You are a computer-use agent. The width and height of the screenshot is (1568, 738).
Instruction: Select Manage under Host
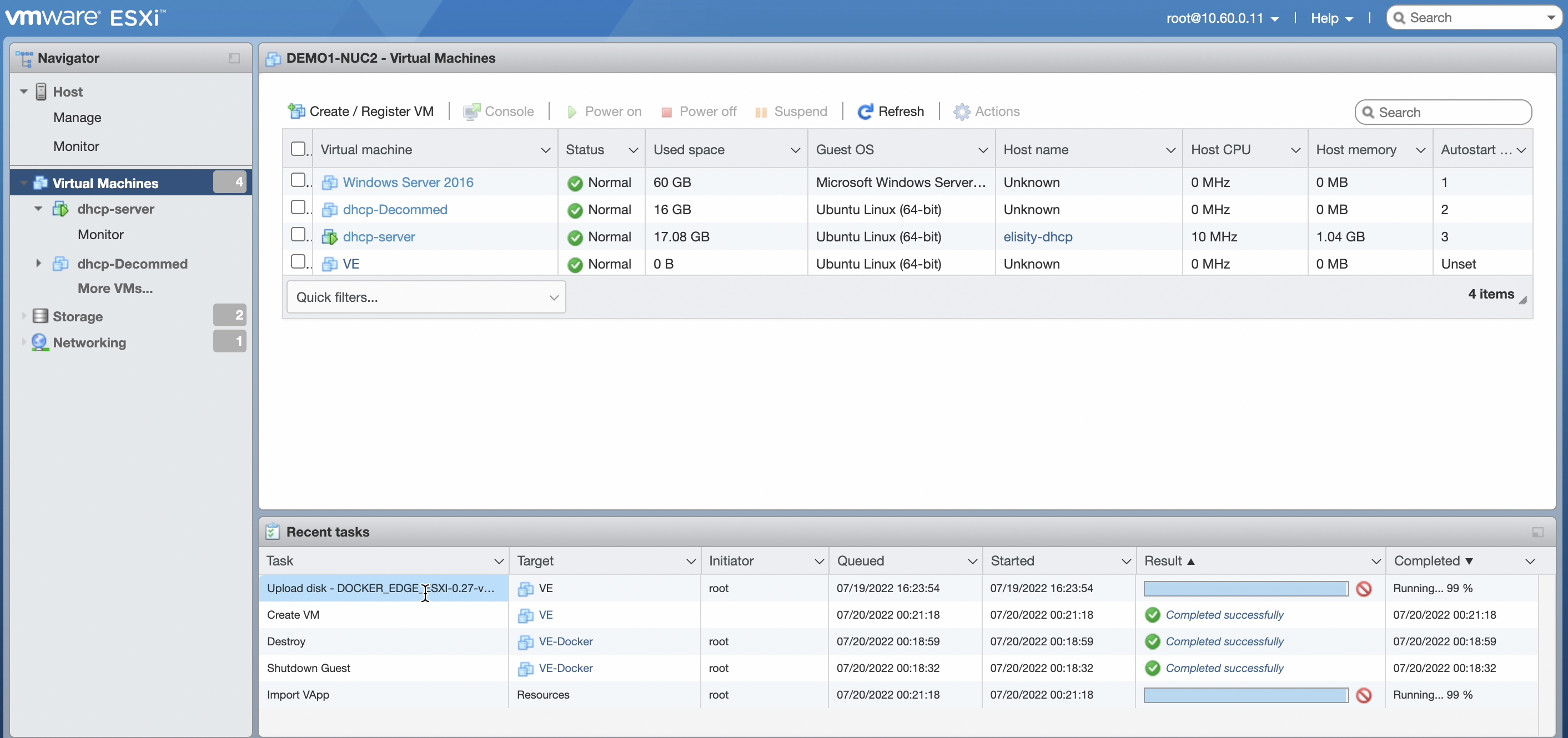coord(77,118)
